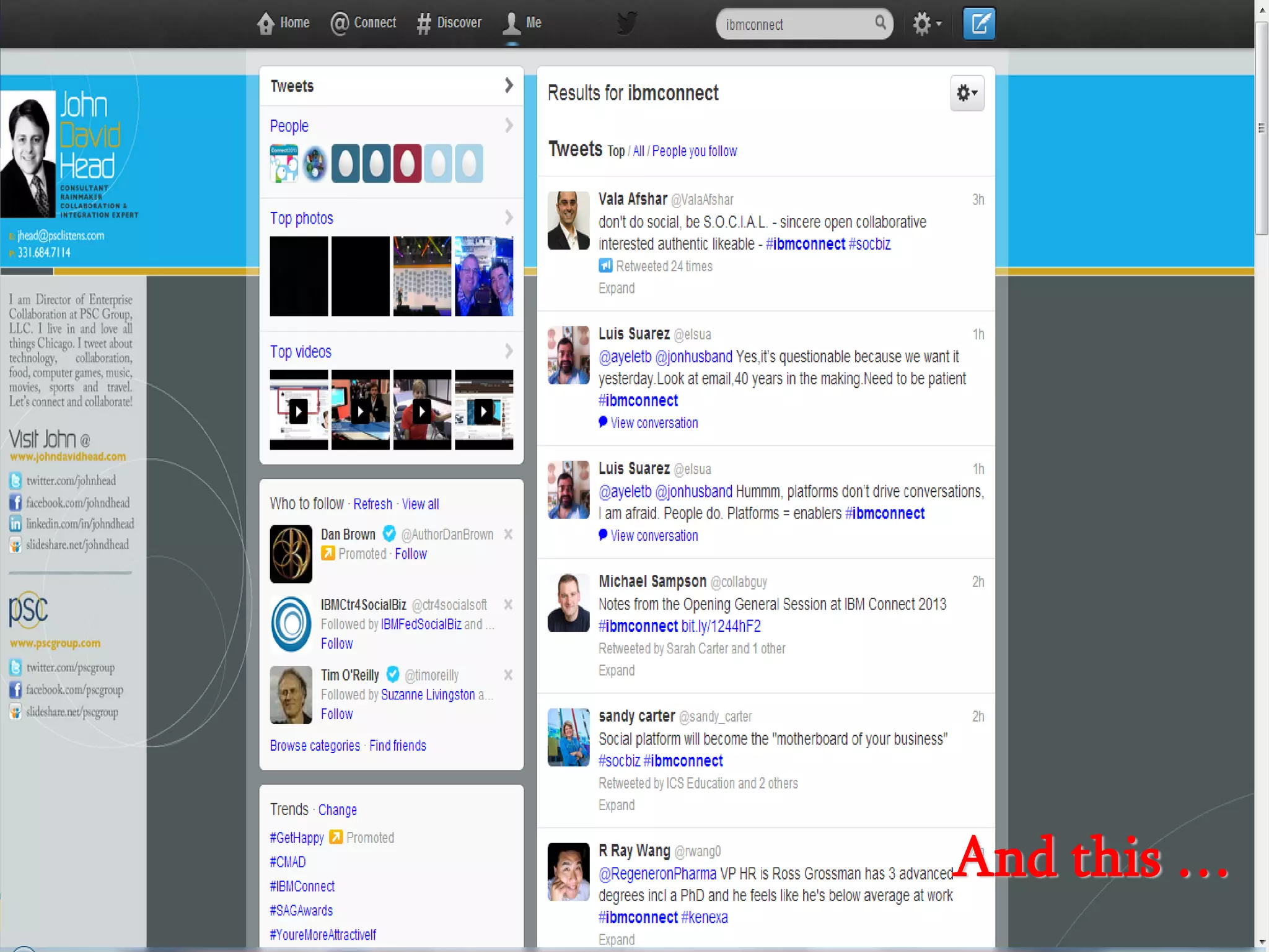Dismiss Tim O'Reilly follow suggestion

coord(508,675)
